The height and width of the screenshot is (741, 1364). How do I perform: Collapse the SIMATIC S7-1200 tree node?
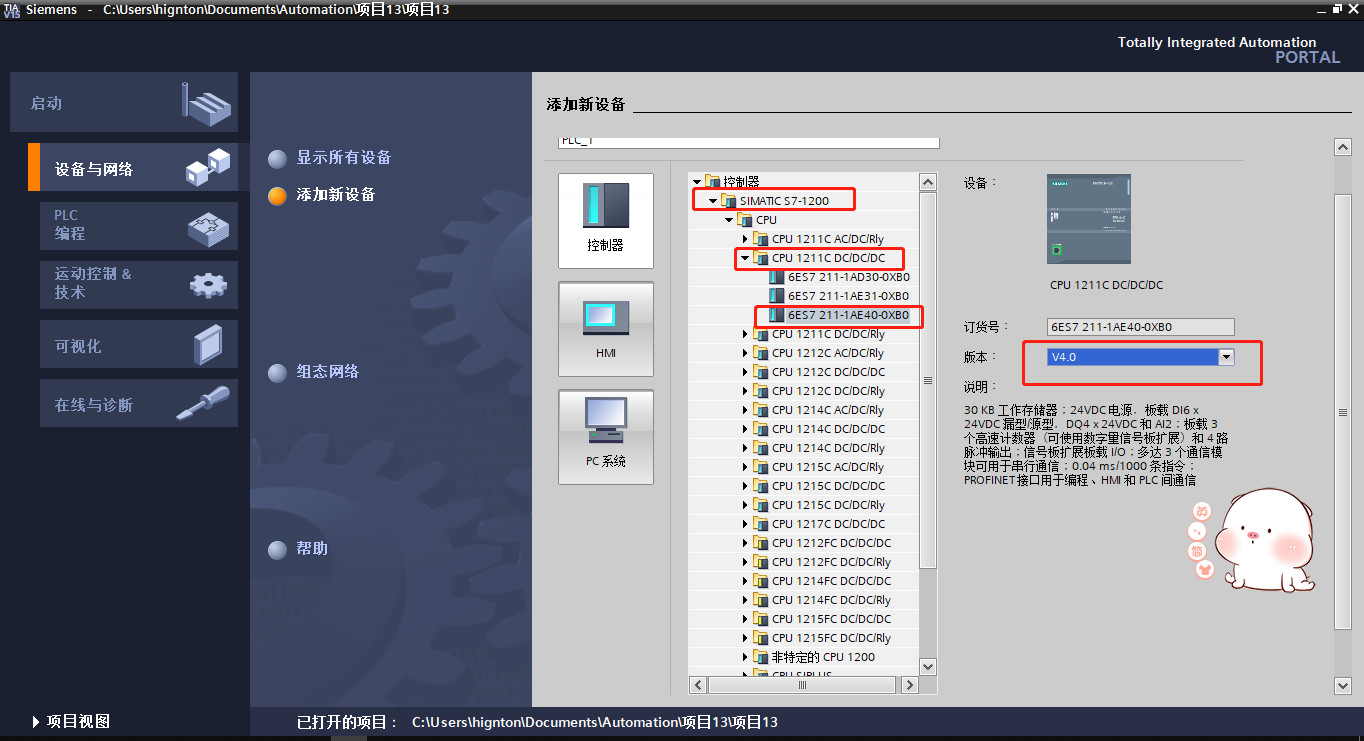pos(713,201)
